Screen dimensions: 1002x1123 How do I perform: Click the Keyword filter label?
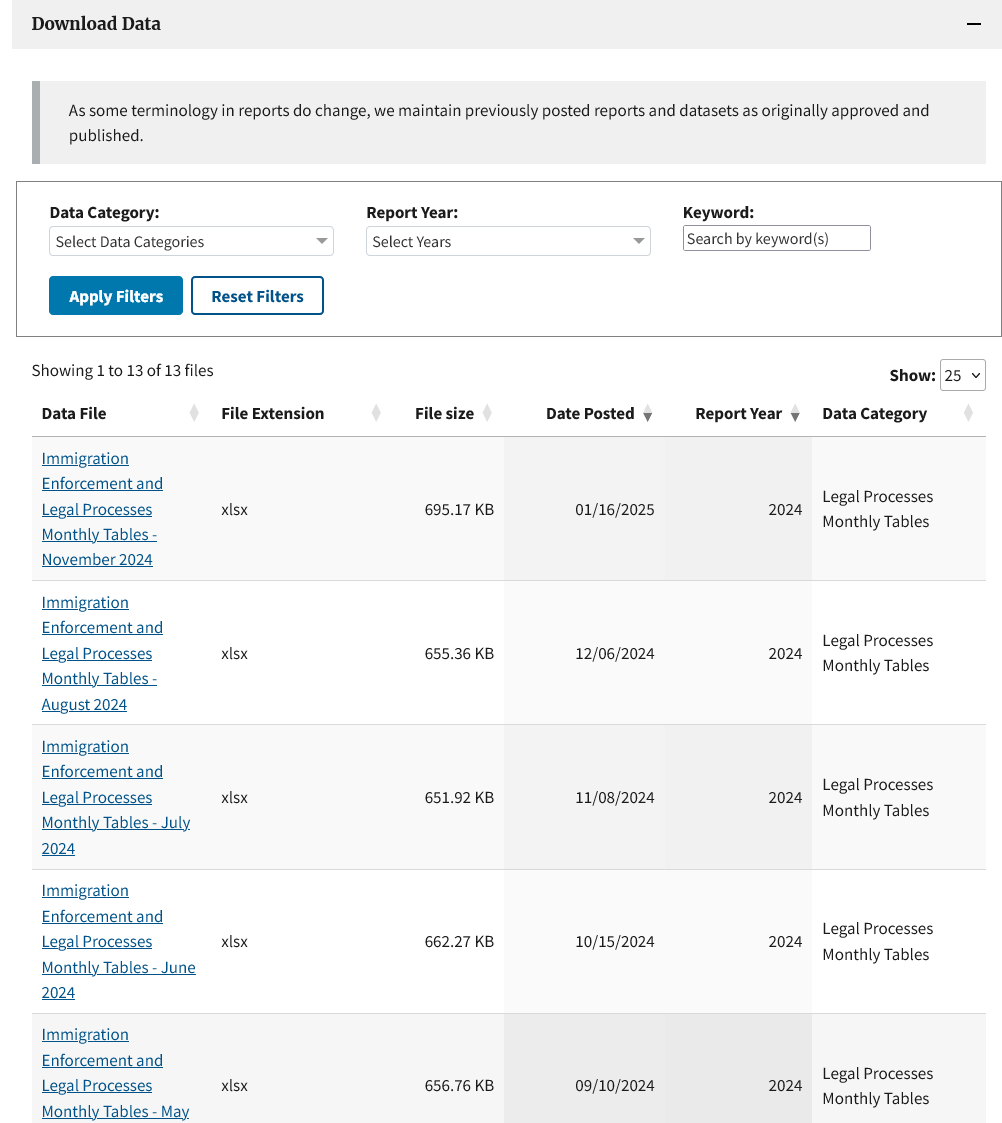click(x=718, y=212)
